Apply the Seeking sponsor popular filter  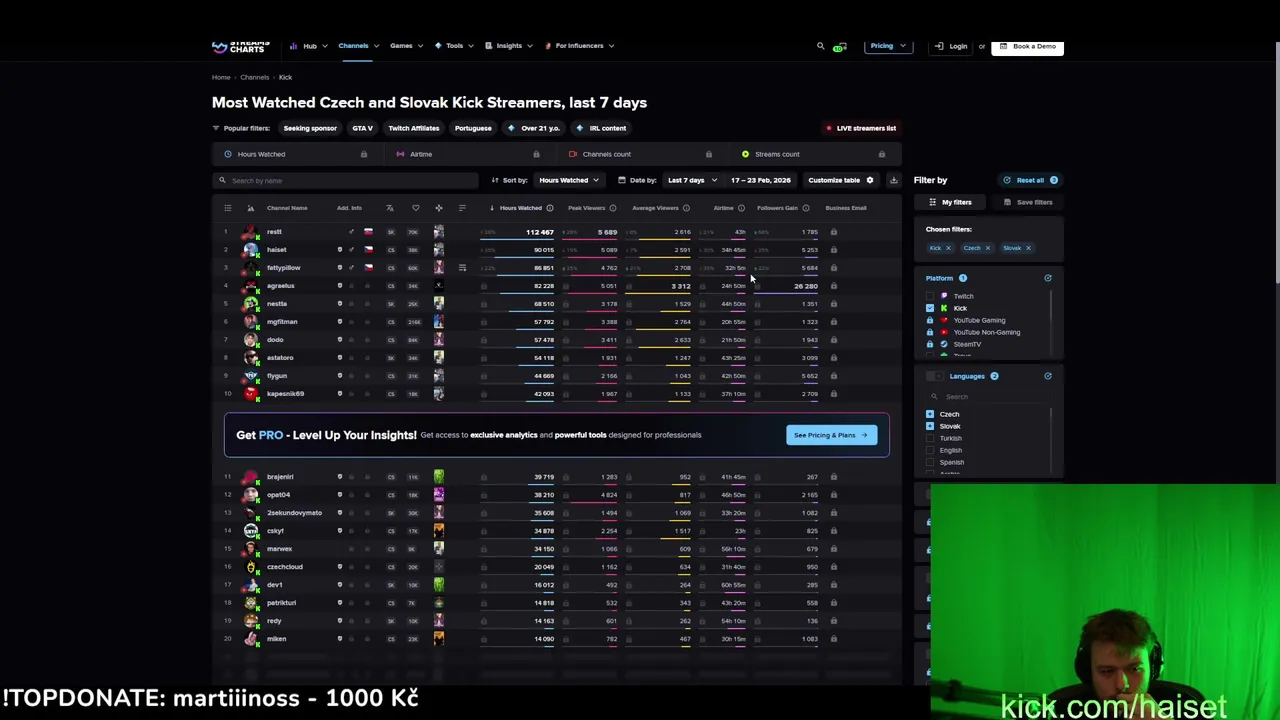[310, 128]
